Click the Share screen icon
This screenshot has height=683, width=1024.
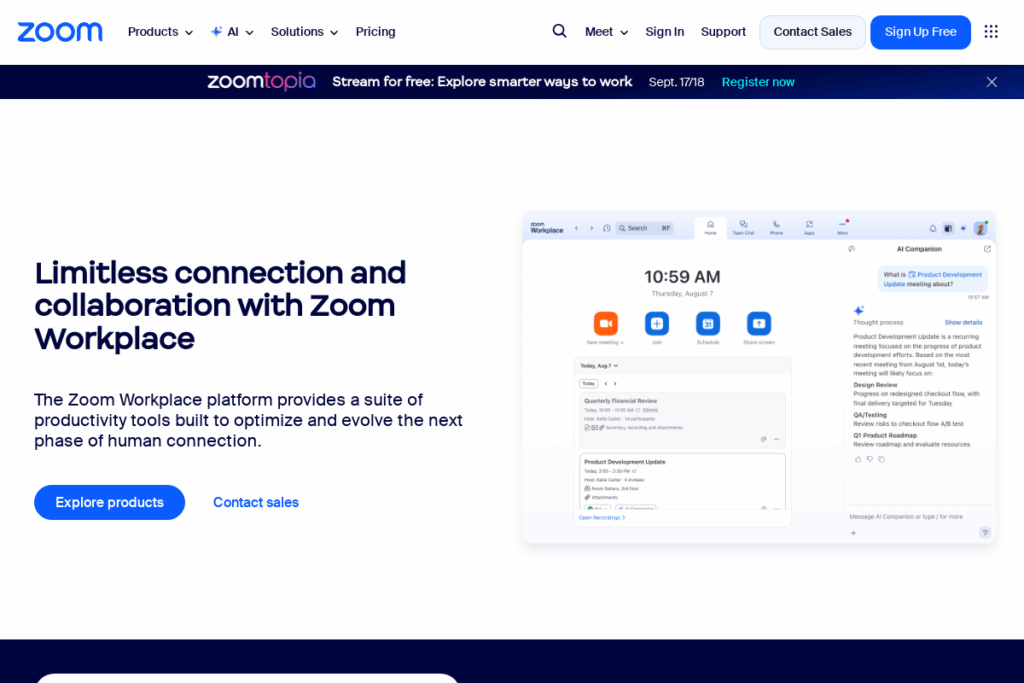(759, 323)
